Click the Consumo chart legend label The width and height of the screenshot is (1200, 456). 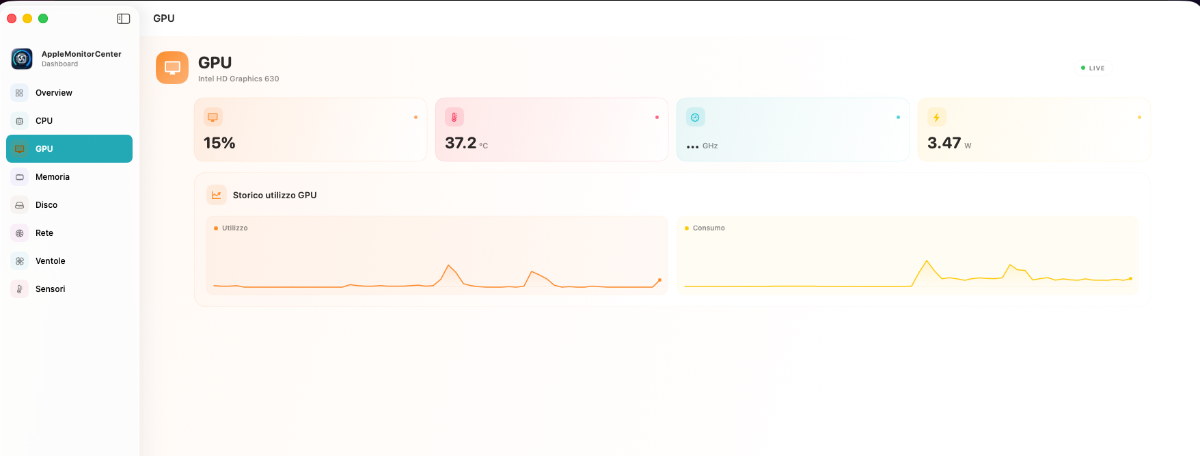pos(709,228)
